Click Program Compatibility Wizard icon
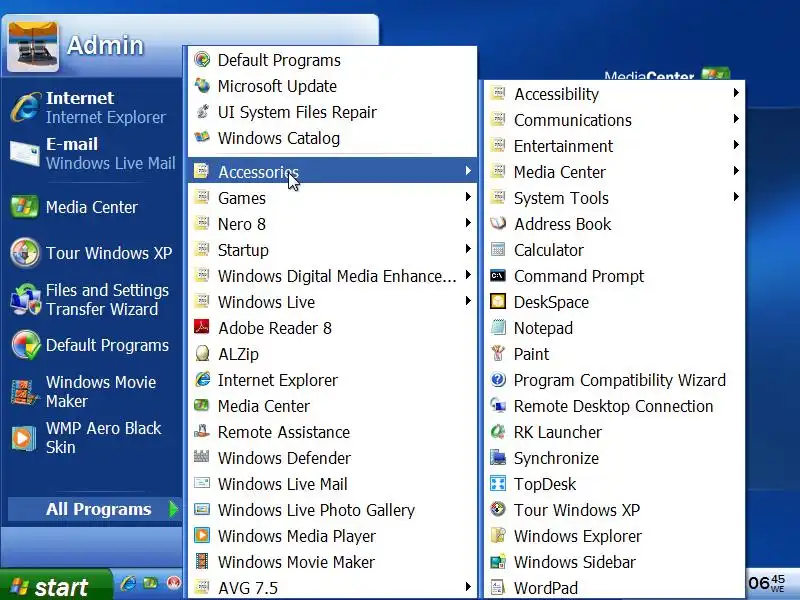The width and height of the screenshot is (800, 600). click(x=498, y=380)
